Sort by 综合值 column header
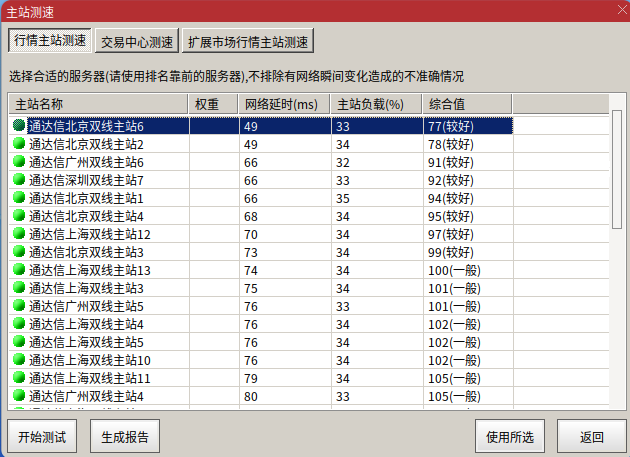The image size is (630, 457). 467,105
